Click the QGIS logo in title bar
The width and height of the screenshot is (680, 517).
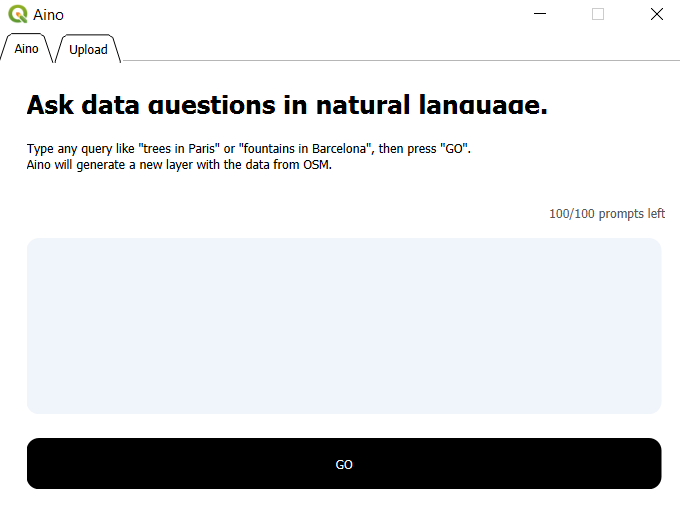coord(17,15)
